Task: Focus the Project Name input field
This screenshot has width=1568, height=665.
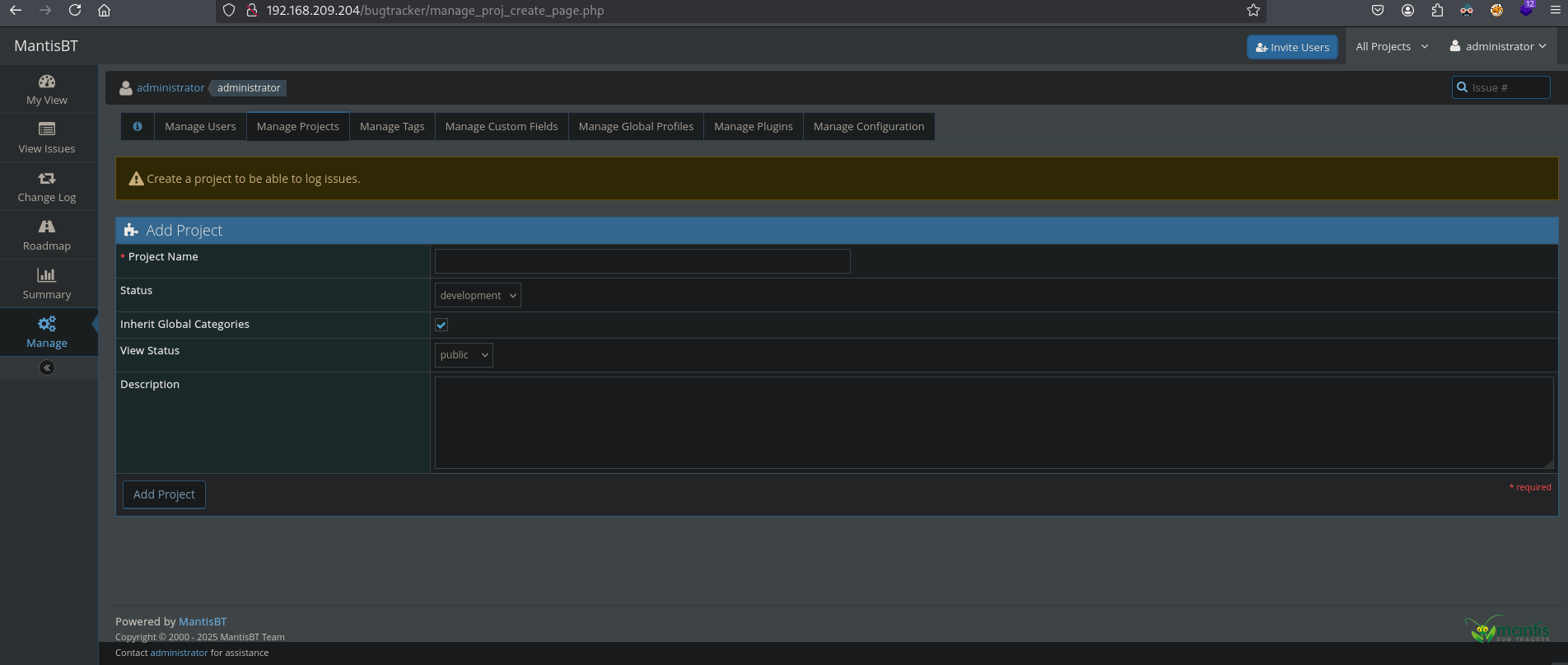Action: 642,261
